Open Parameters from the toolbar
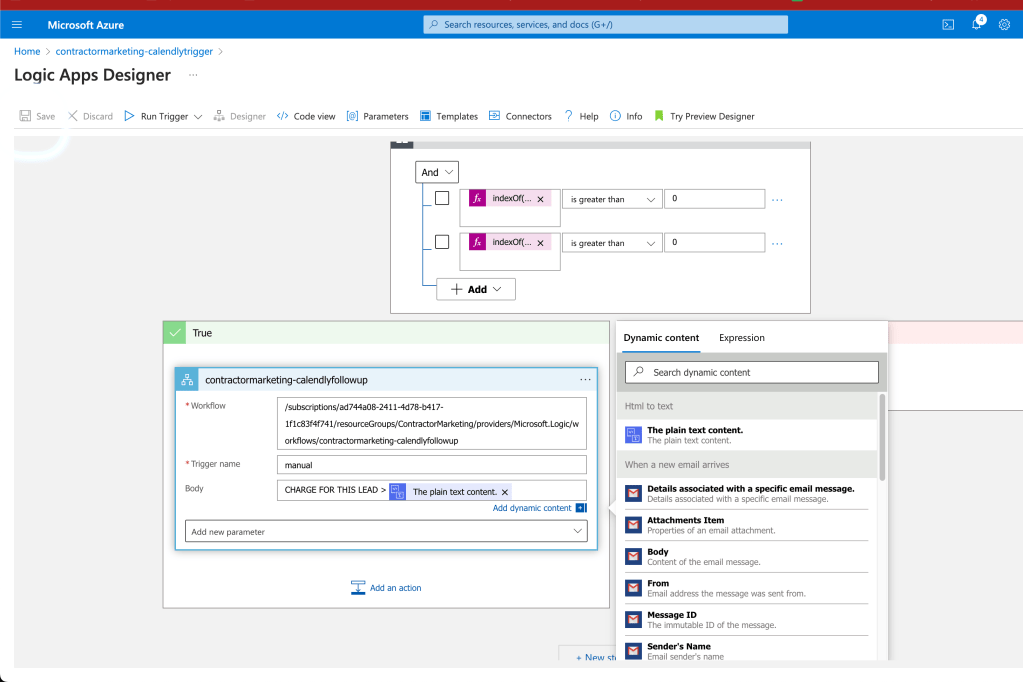Viewport: 1023px width, 682px height. point(377,116)
